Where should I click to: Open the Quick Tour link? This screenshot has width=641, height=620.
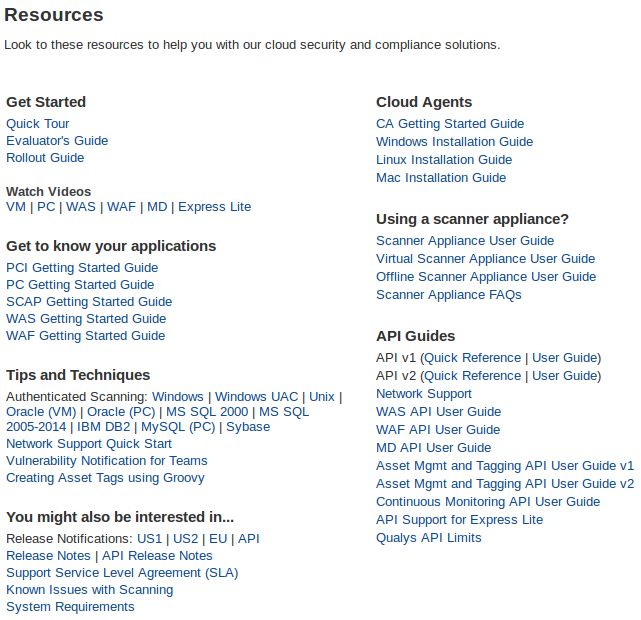click(38, 124)
